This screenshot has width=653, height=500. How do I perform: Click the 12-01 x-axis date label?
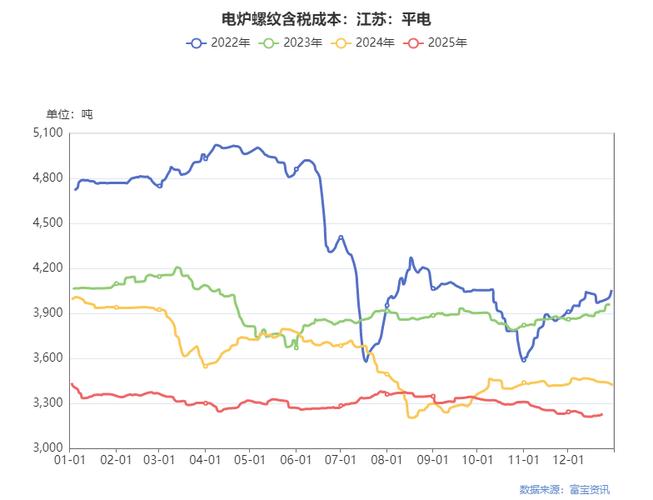click(568, 461)
